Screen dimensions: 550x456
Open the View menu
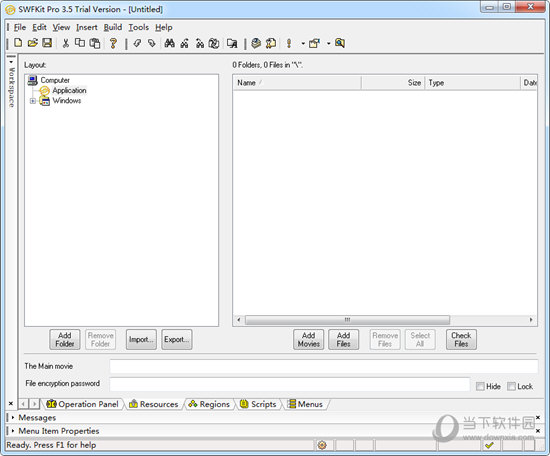click(61, 27)
